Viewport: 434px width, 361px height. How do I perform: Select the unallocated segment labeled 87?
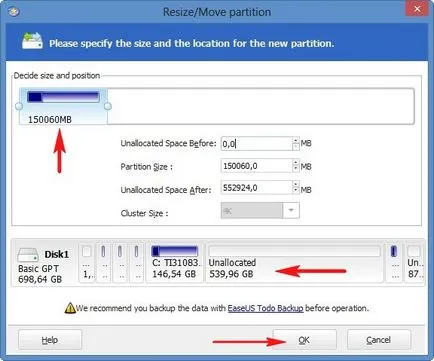tap(415, 263)
